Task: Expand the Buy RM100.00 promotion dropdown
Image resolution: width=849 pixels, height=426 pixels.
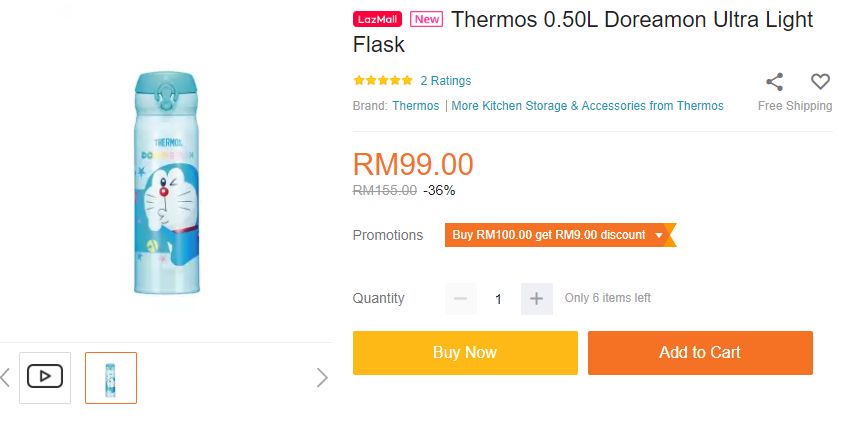Action: point(659,235)
